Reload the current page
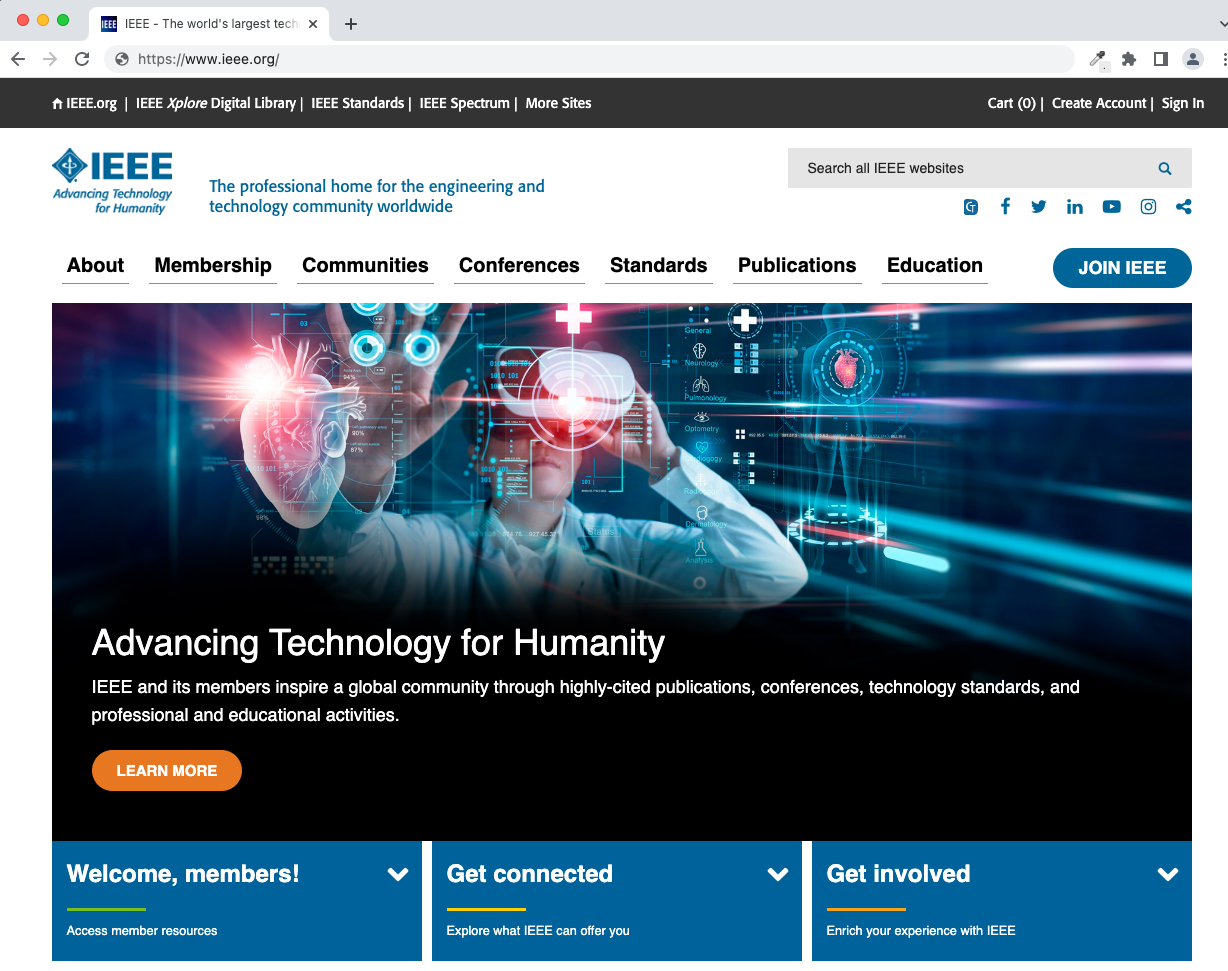The image size is (1228, 971). pos(82,59)
